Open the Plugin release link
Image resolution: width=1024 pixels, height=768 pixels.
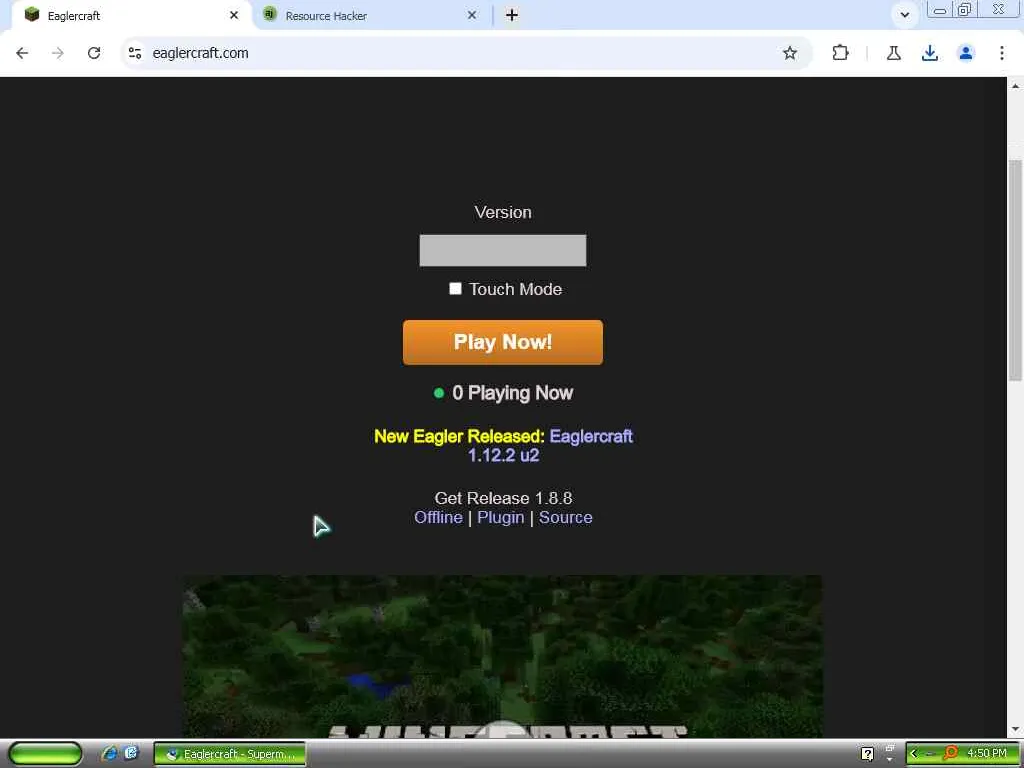(x=501, y=517)
